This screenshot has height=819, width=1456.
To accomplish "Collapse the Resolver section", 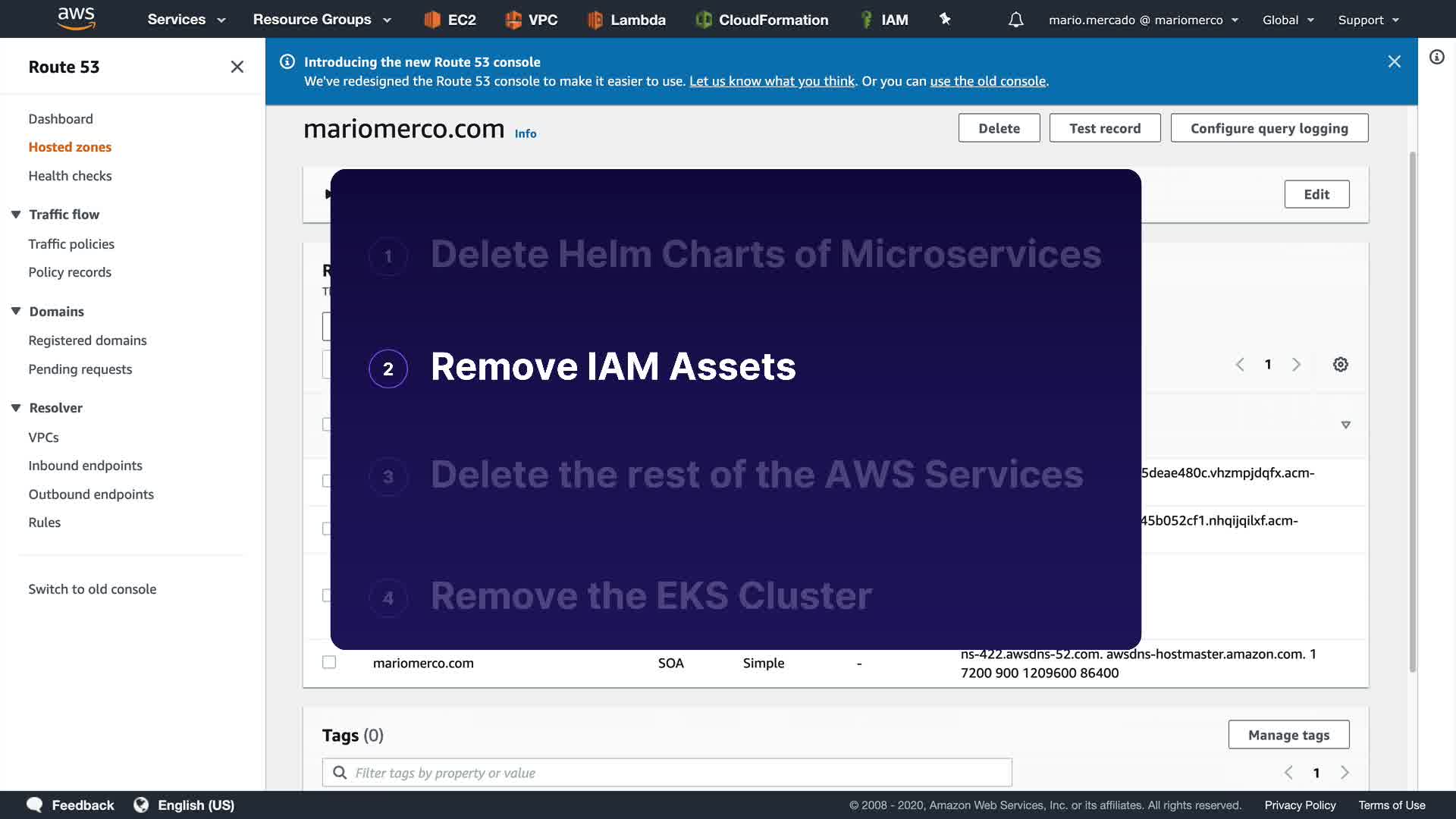I will (16, 408).
